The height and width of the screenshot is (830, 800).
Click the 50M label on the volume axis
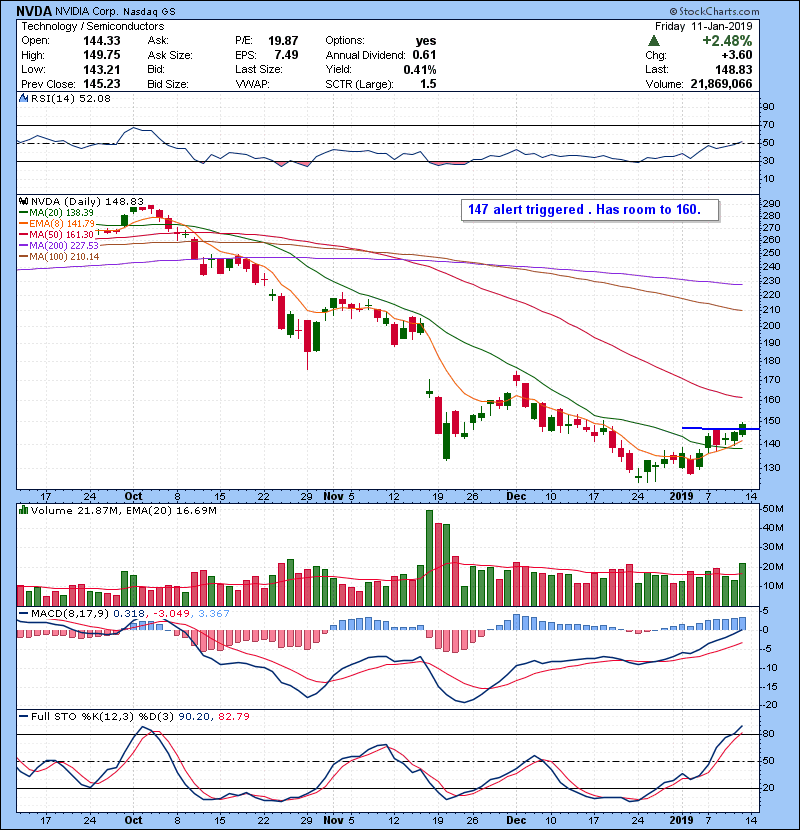[773, 509]
